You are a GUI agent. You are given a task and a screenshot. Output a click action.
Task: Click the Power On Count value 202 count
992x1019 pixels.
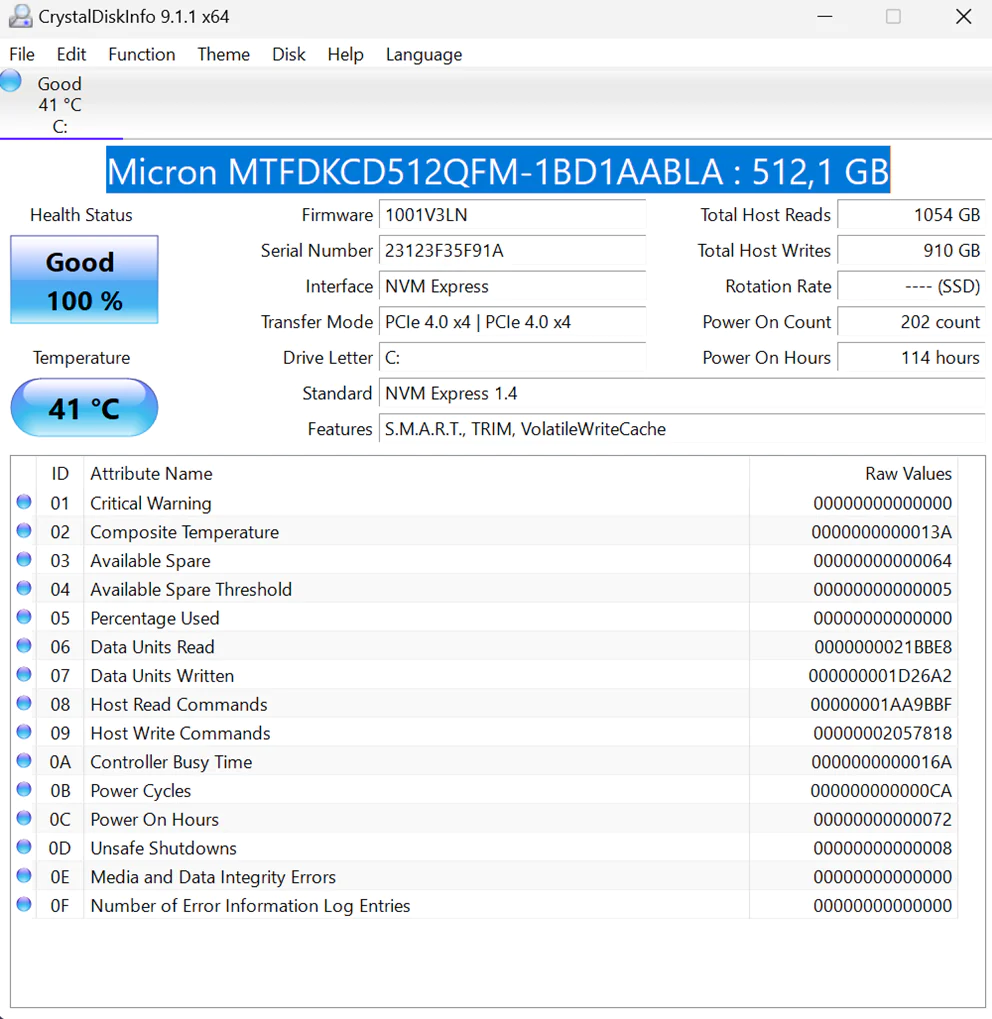pyautogui.click(x=911, y=322)
